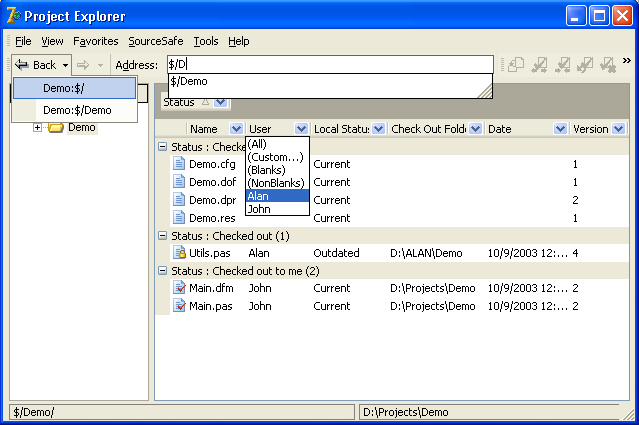Open the Version column filter dropdown
The width and height of the screenshot is (639, 425).
618,129
